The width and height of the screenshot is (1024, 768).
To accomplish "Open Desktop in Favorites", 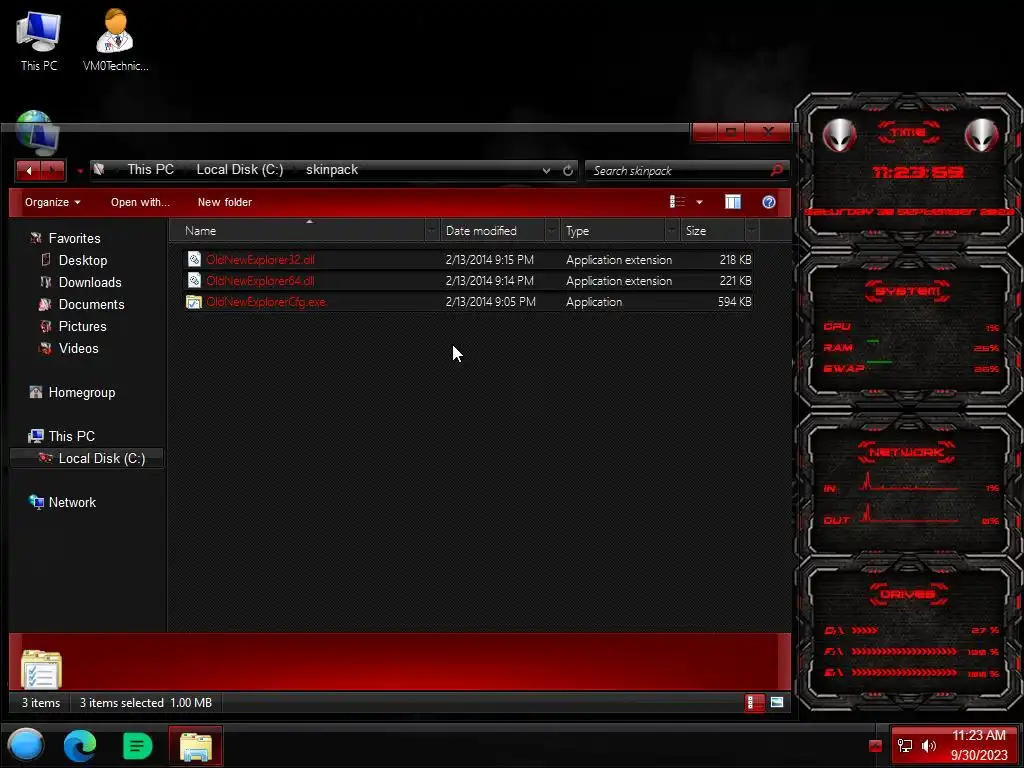I will tap(74, 261).
